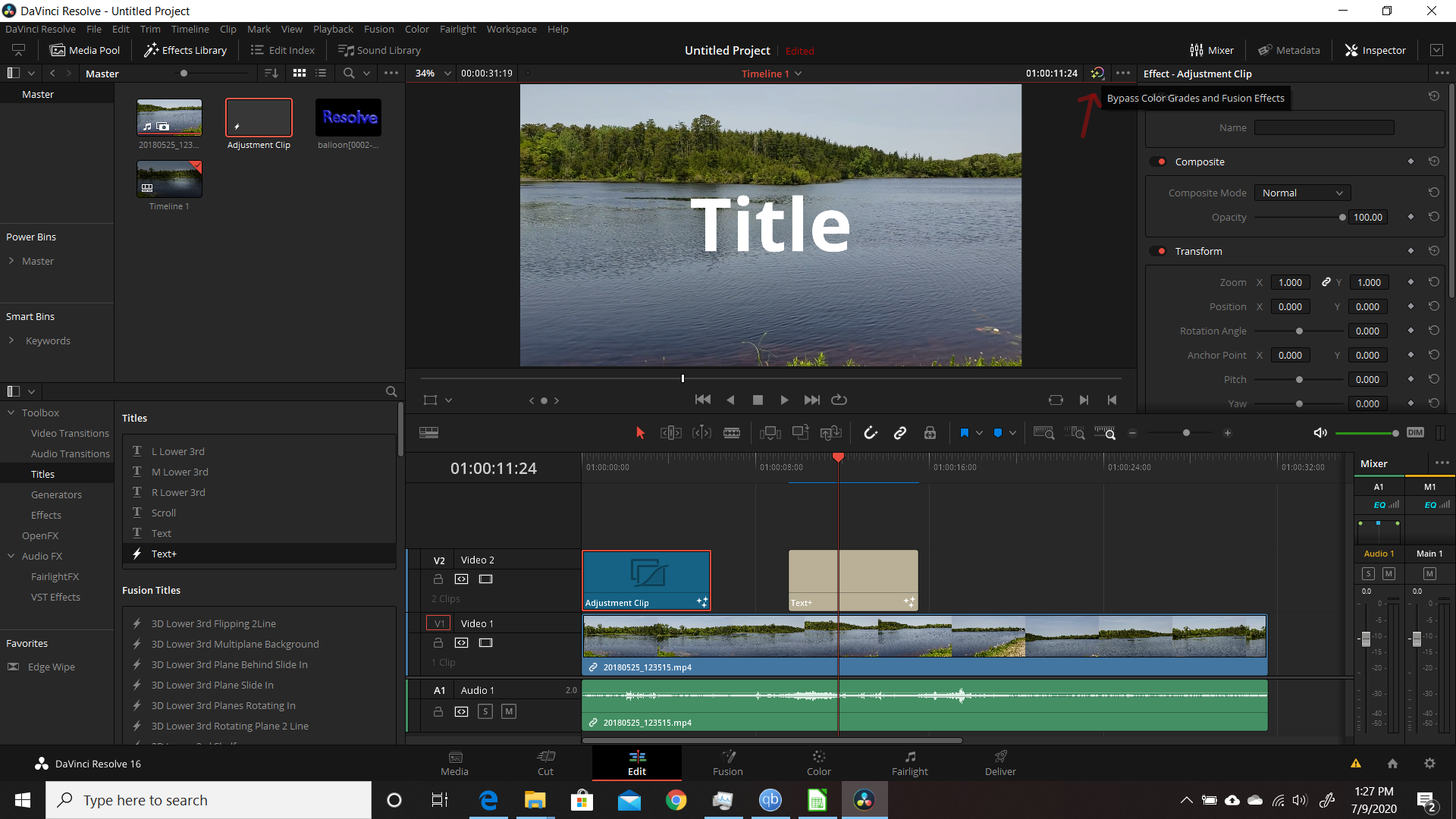Screen dimensions: 1456x819
Task: Open the media pool search options dropdown
Action: (x=366, y=73)
